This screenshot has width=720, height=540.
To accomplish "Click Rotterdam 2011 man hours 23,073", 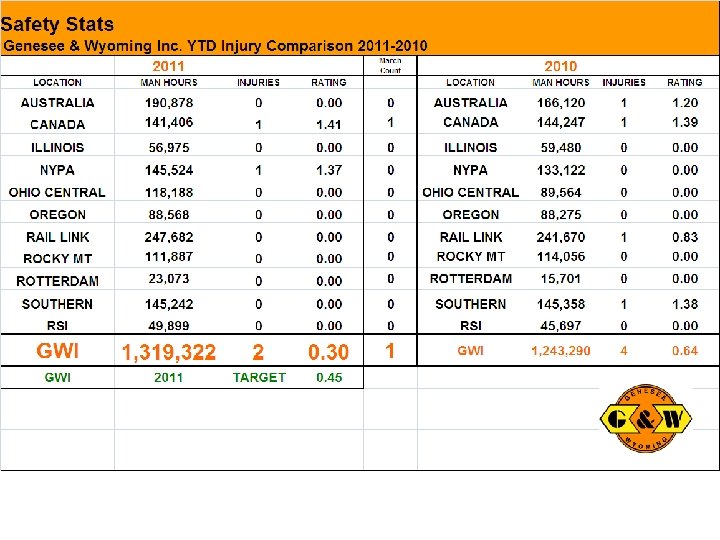I will tap(169, 279).
